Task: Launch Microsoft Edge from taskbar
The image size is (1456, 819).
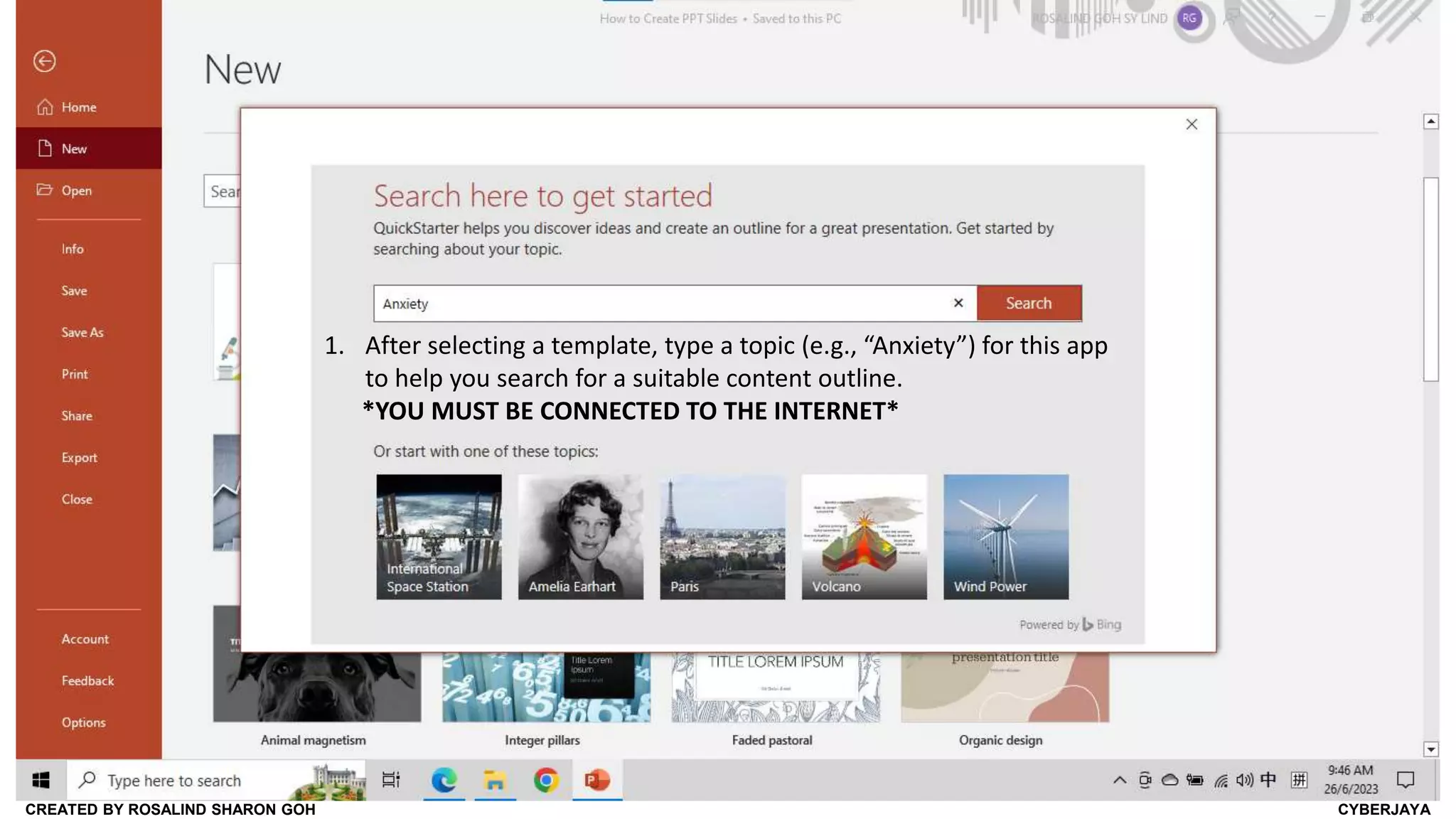Action: coord(444,781)
